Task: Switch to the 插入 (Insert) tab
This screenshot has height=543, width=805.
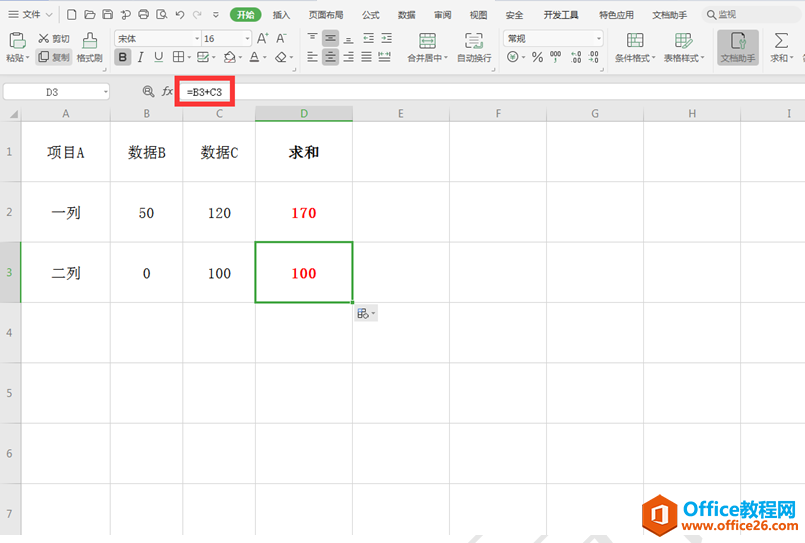Action: [281, 15]
